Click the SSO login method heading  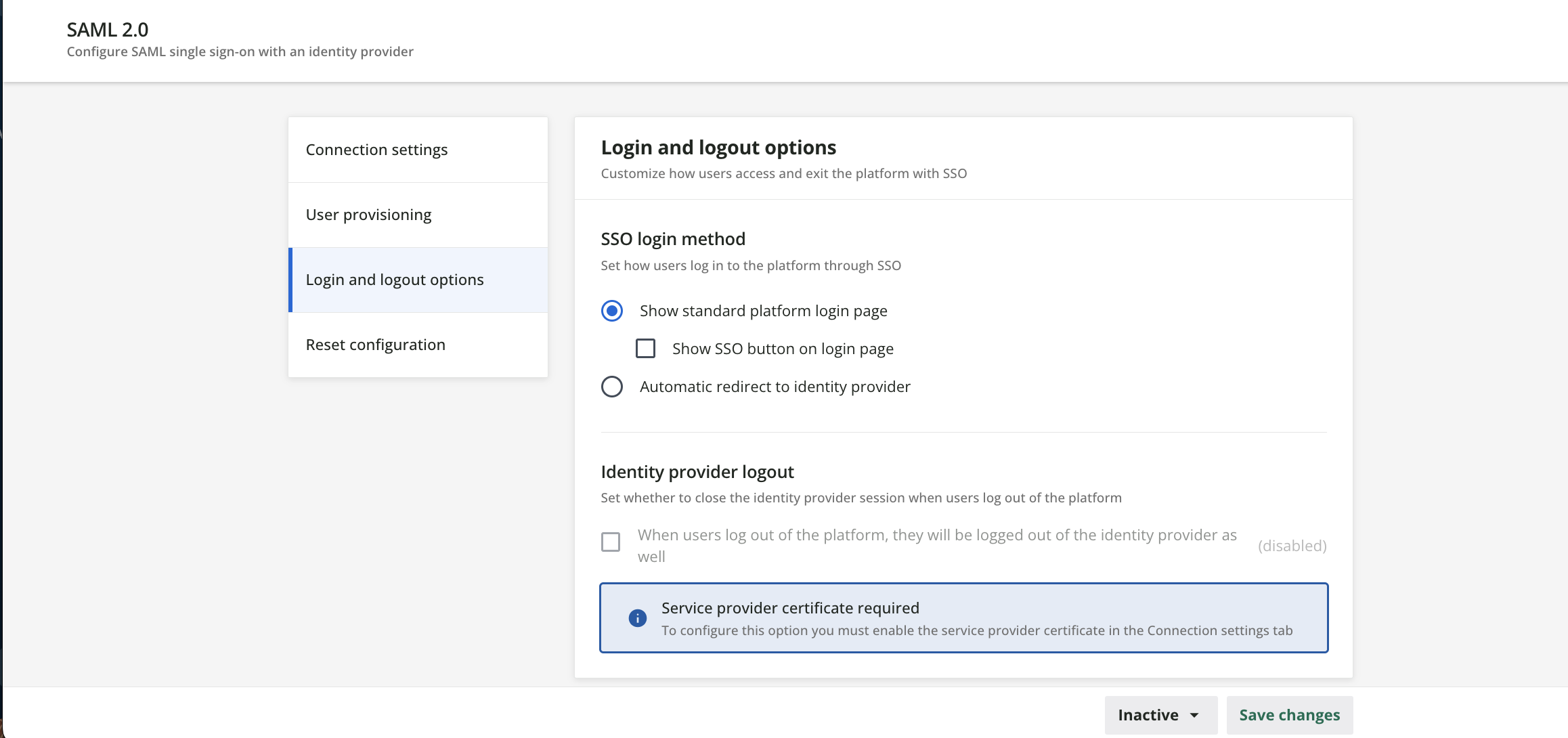click(673, 239)
